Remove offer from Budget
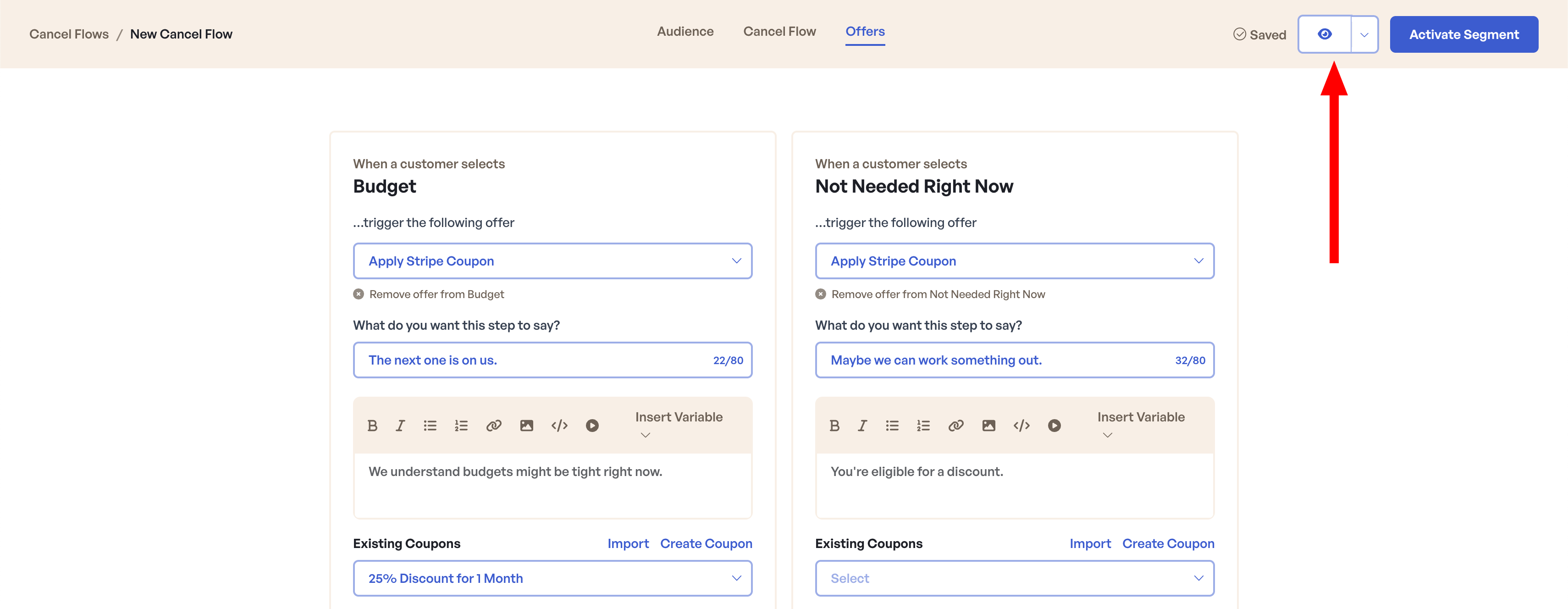The width and height of the screenshot is (1568, 609). (429, 294)
